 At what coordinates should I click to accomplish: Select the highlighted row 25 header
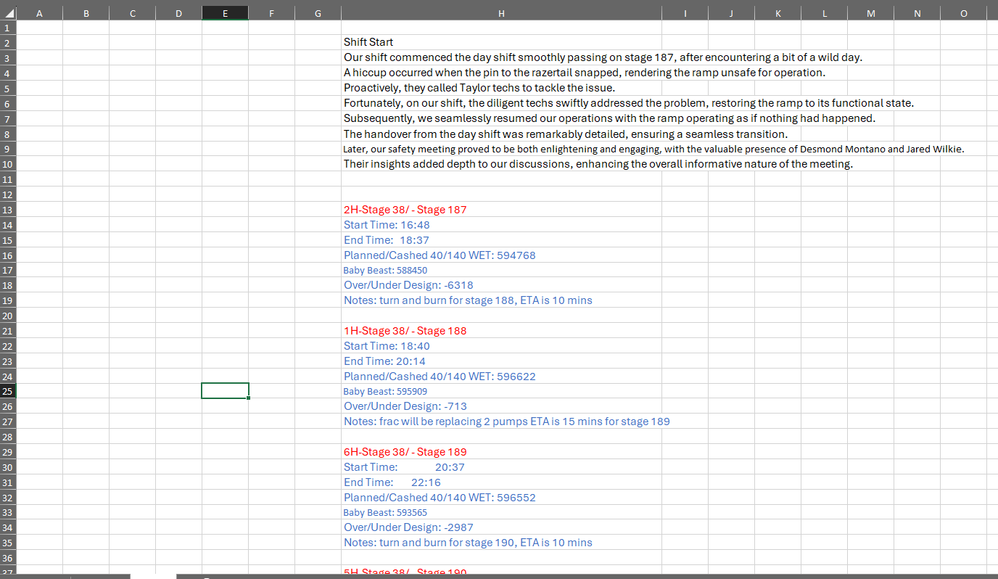[8, 391]
